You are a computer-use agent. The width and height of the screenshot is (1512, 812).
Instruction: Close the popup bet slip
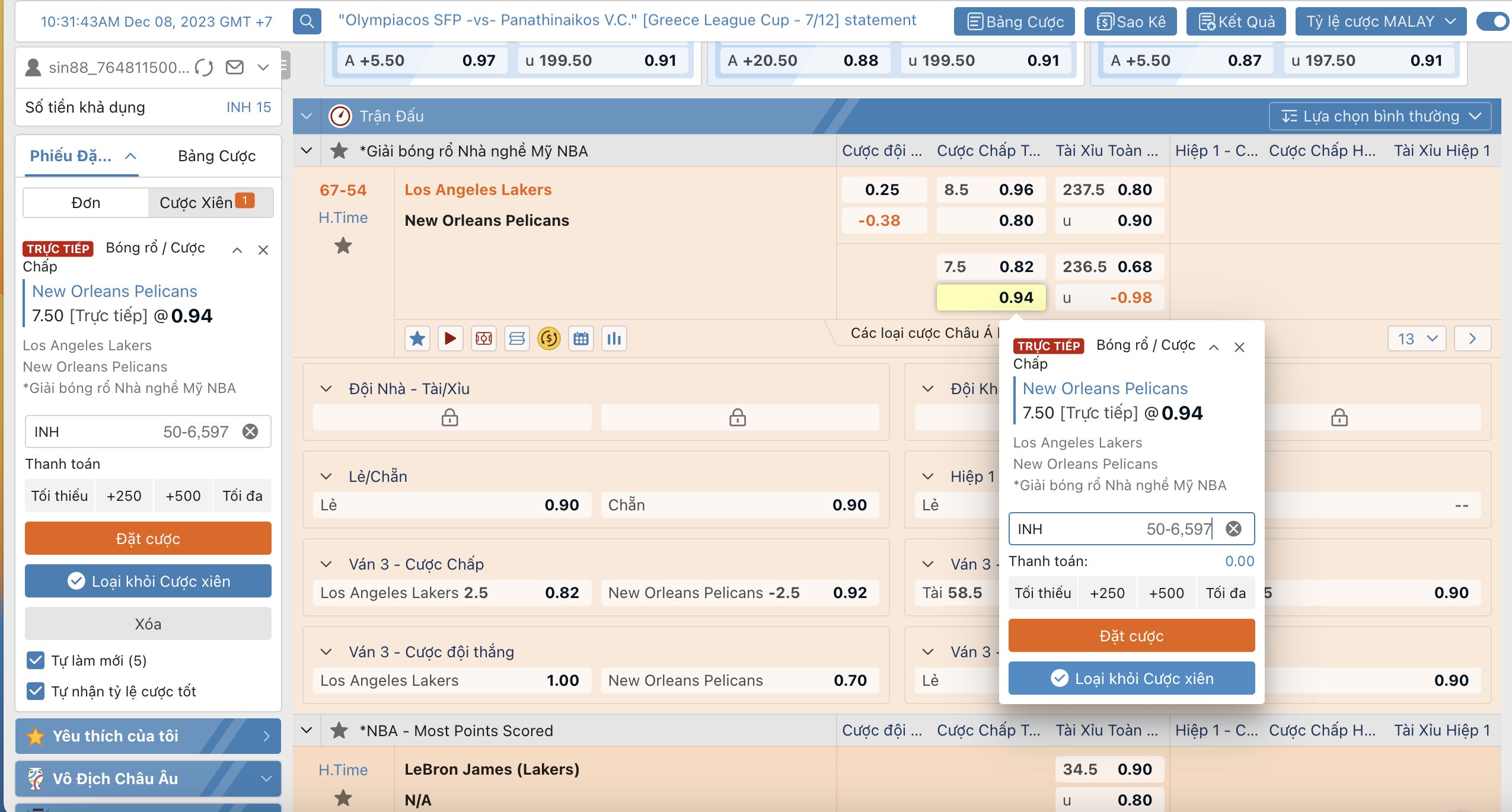coord(1239,347)
